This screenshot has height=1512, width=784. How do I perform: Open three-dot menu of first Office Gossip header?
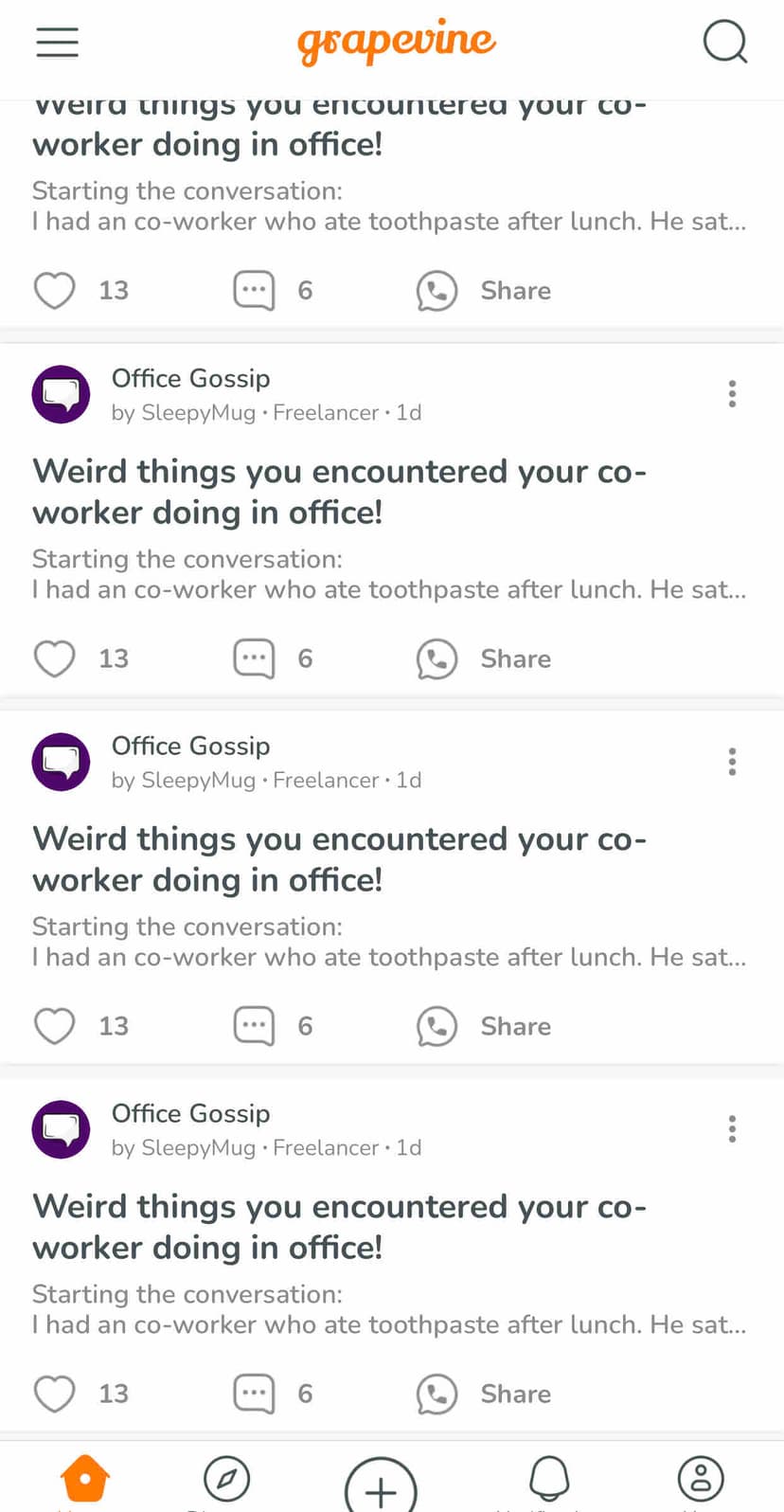pyautogui.click(x=732, y=393)
